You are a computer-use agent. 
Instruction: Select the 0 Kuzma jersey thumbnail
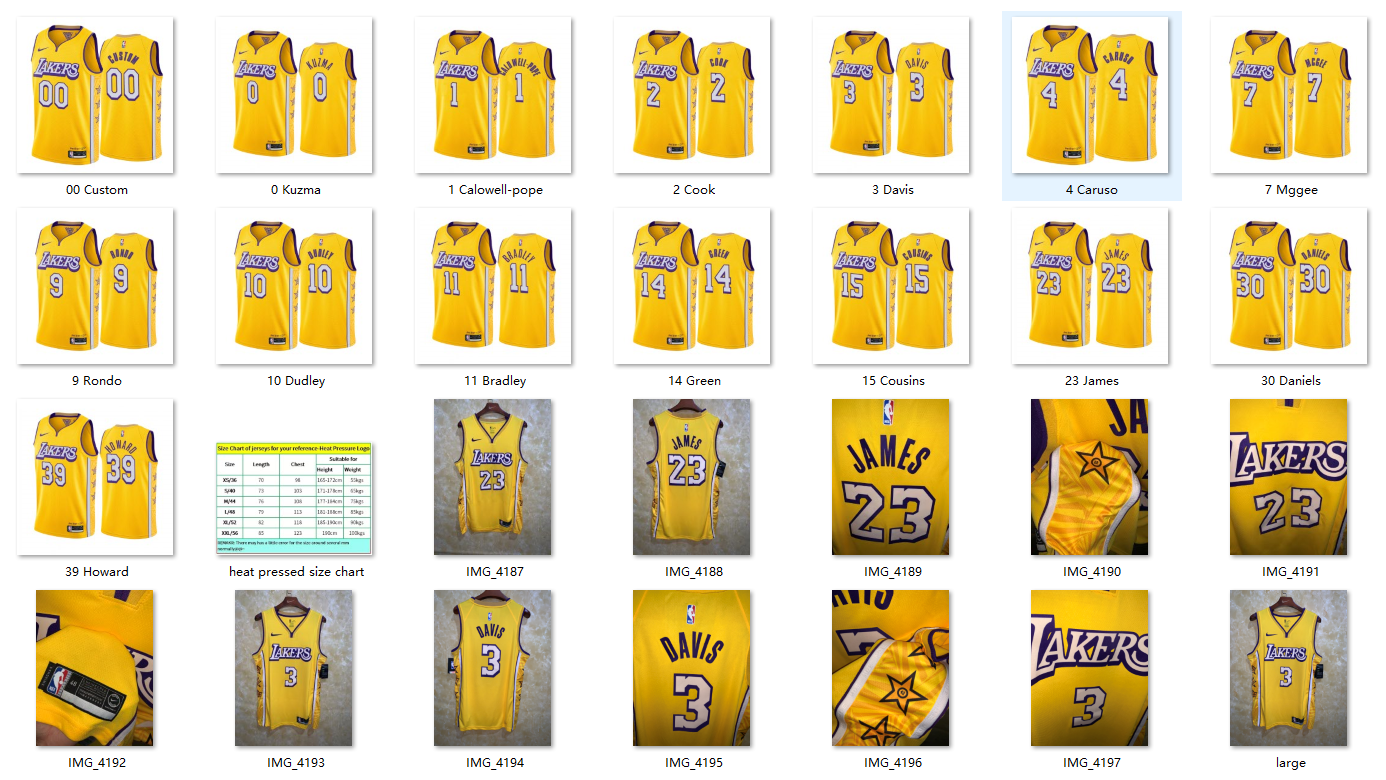point(294,95)
